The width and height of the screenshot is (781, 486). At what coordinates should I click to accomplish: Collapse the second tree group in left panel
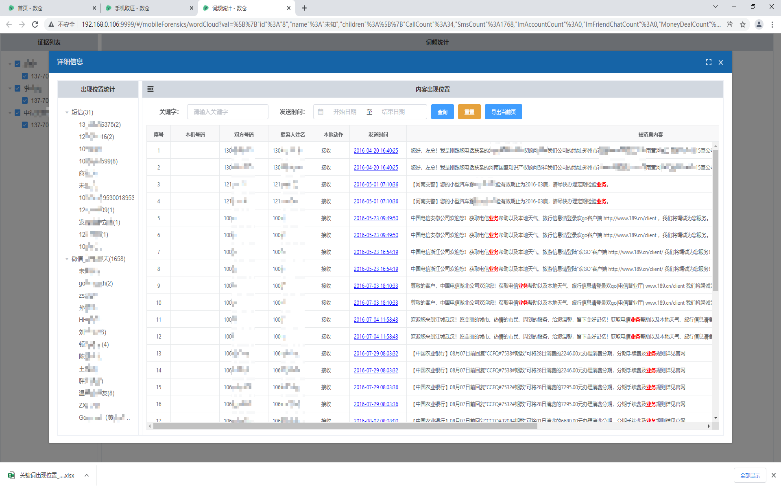pyautogui.click(x=67, y=260)
